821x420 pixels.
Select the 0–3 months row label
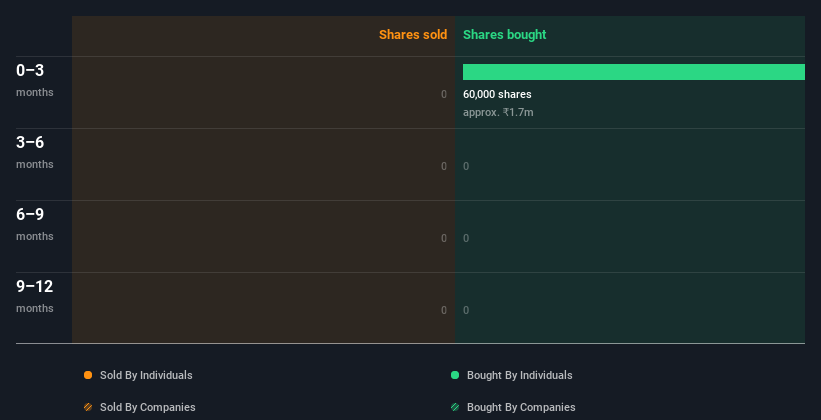coord(35,80)
